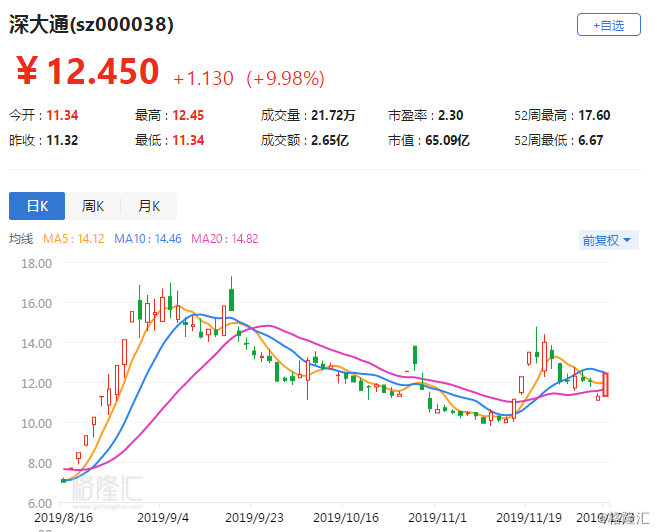Image resolution: width=657 pixels, height=532 pixels.
Task: Click the 2019/9/4 date axis label
Action: click(163, 518)
